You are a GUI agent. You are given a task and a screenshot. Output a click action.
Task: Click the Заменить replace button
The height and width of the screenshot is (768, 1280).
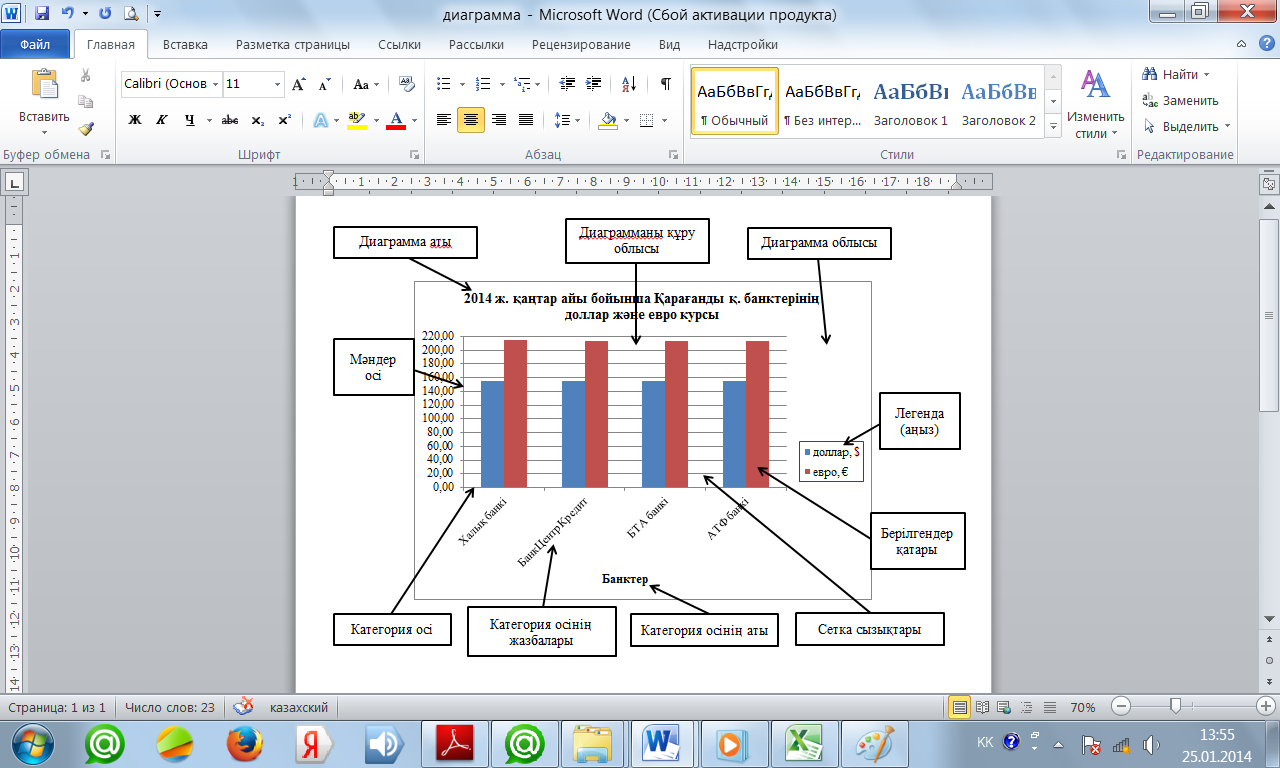[1181, 101]
